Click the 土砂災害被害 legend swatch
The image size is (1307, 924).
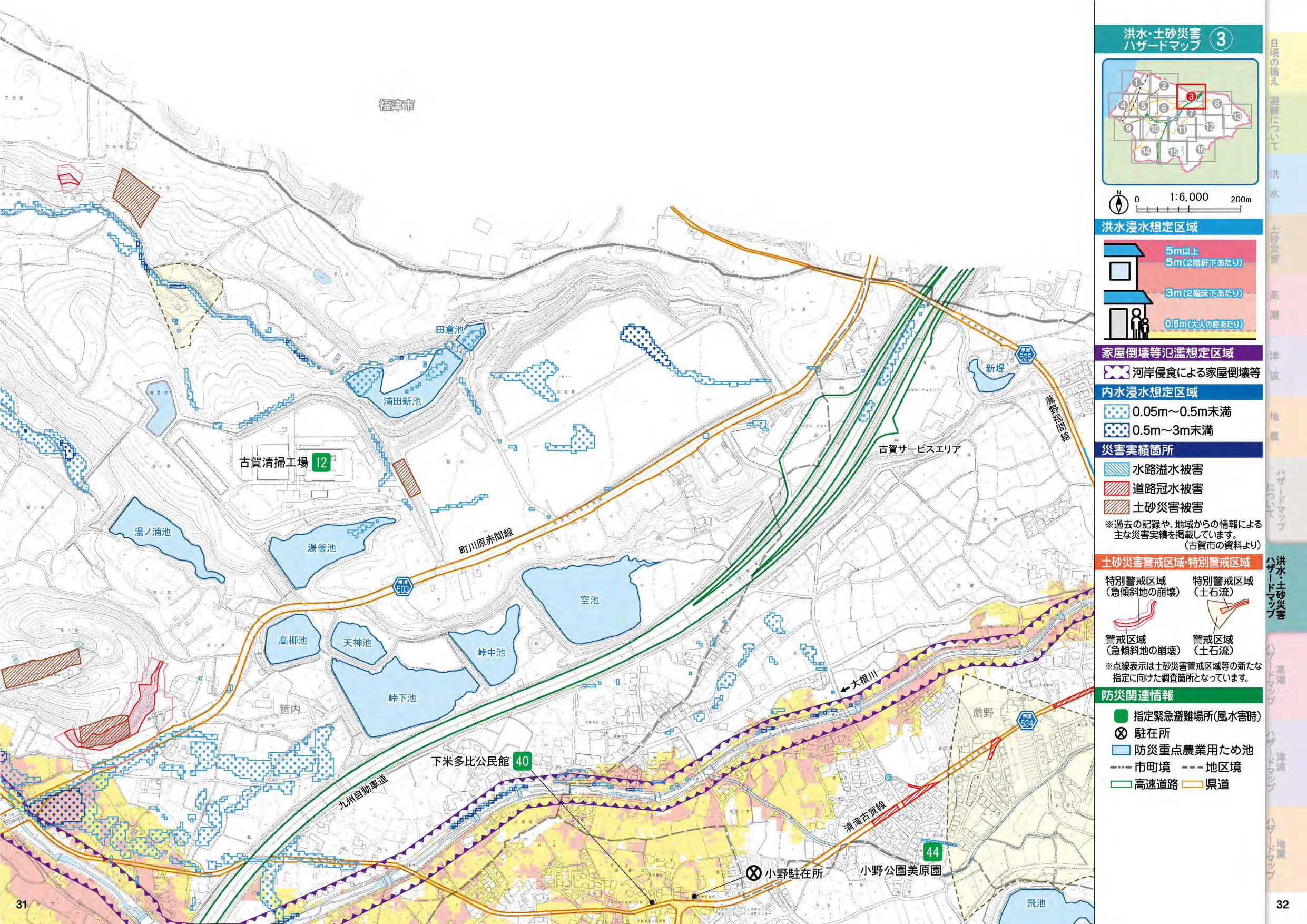coord(1116,507)
